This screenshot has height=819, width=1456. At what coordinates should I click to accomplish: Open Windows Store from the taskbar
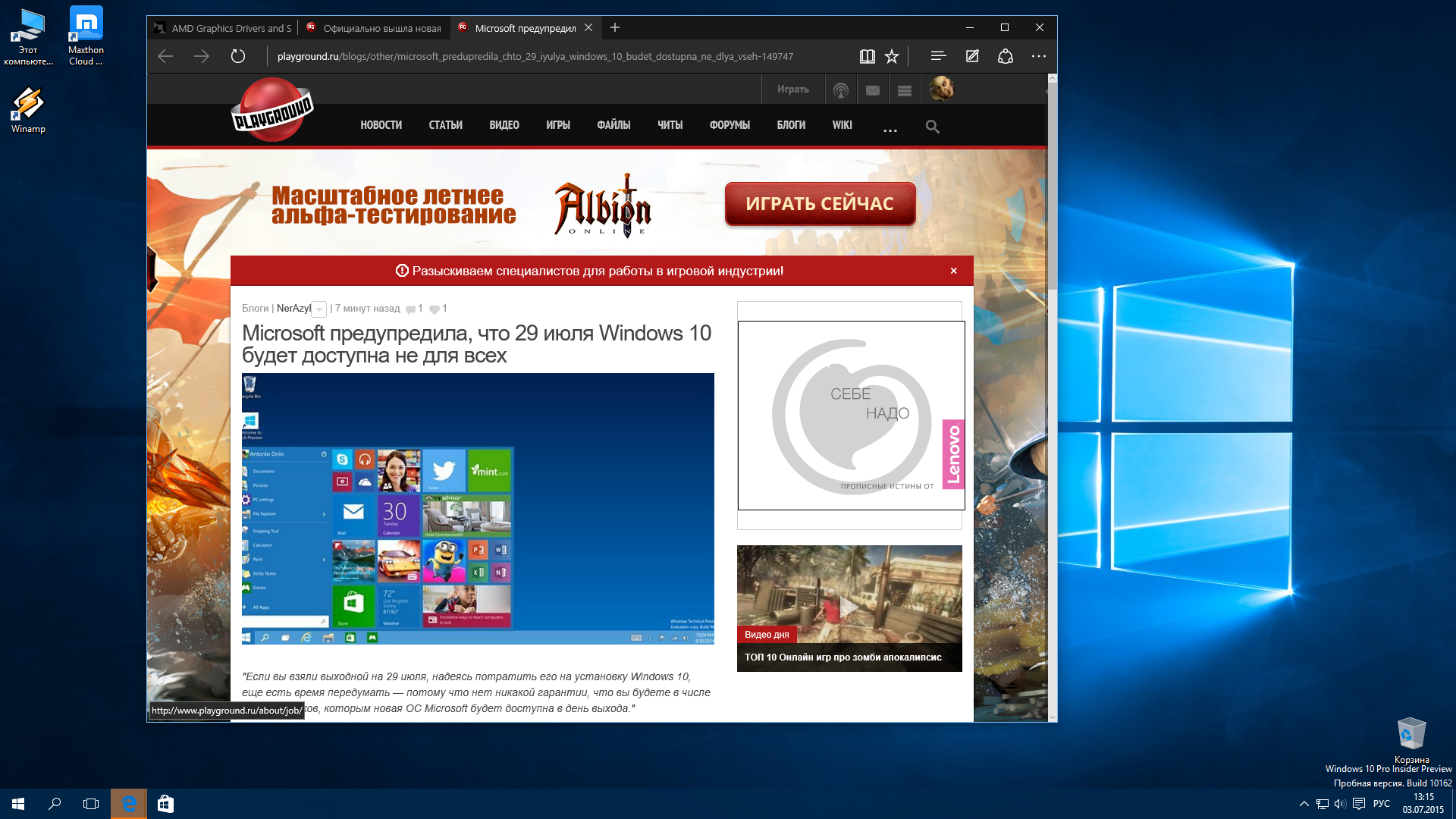(165, 804)
